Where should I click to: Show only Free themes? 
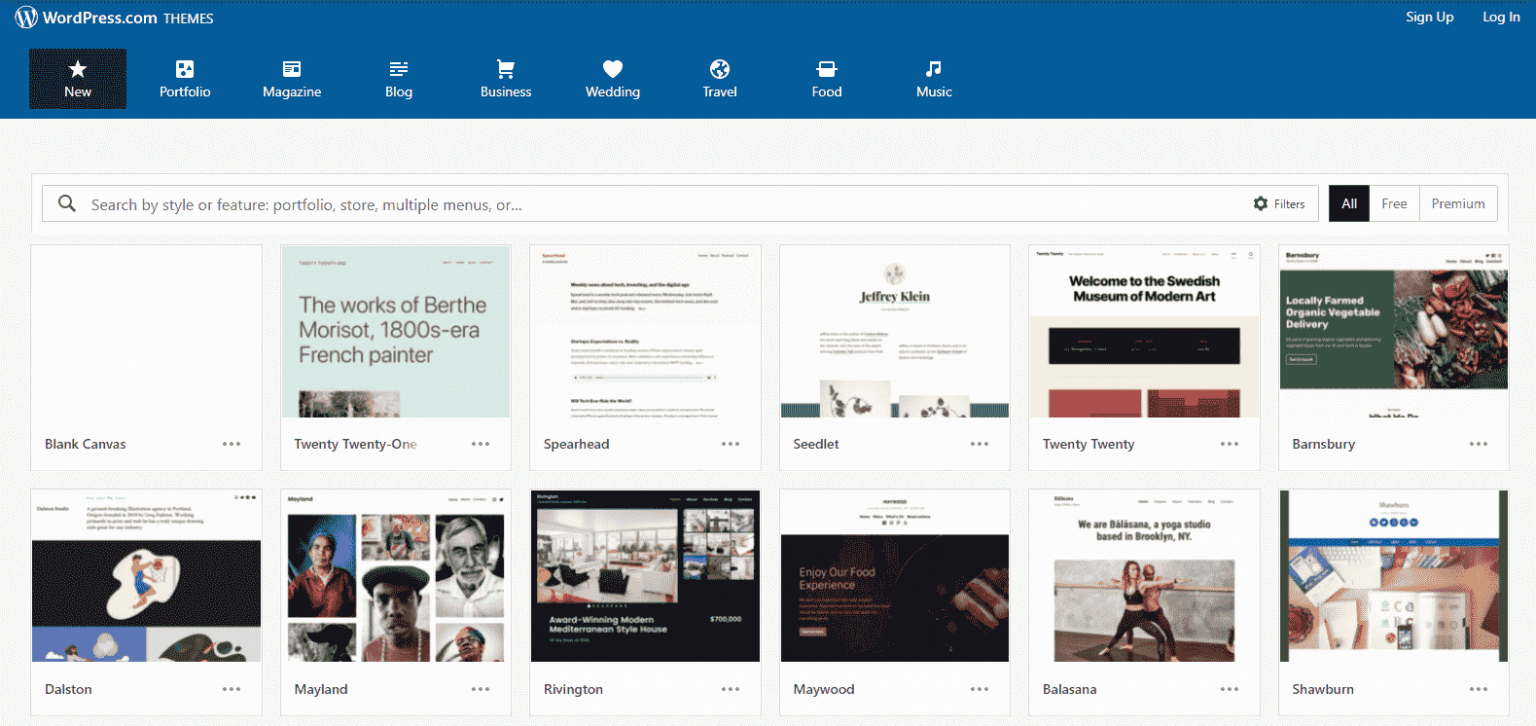[x=1394, y=203]
